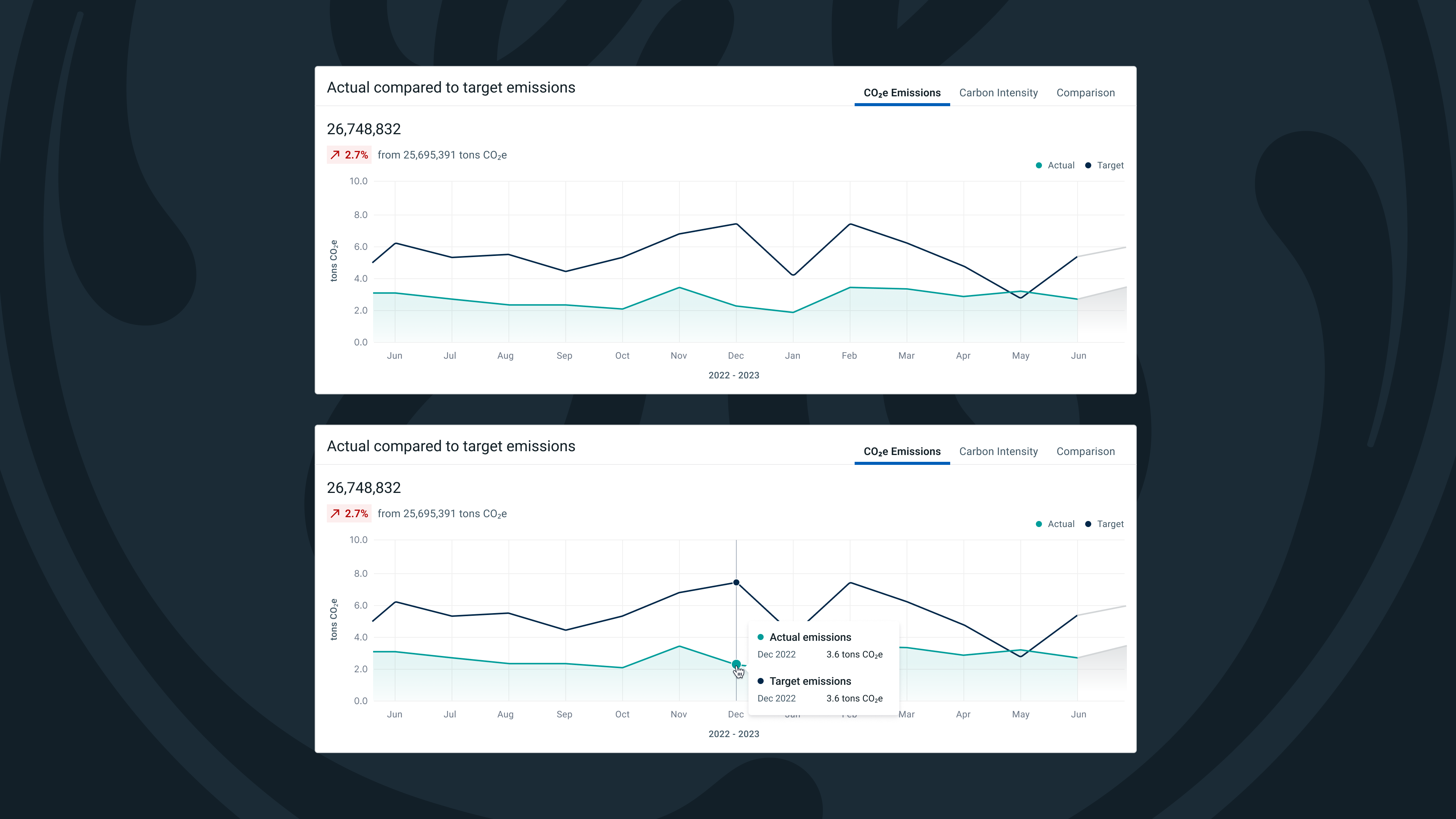1456x819 pixels.
Task: Toggle the Actual legend dot in top chart
Action: pos(1038,165)
